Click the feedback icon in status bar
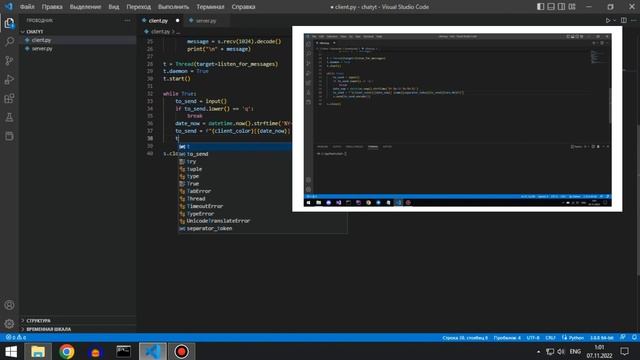Viewport: 640px width, 360px height. pos(623,338)
